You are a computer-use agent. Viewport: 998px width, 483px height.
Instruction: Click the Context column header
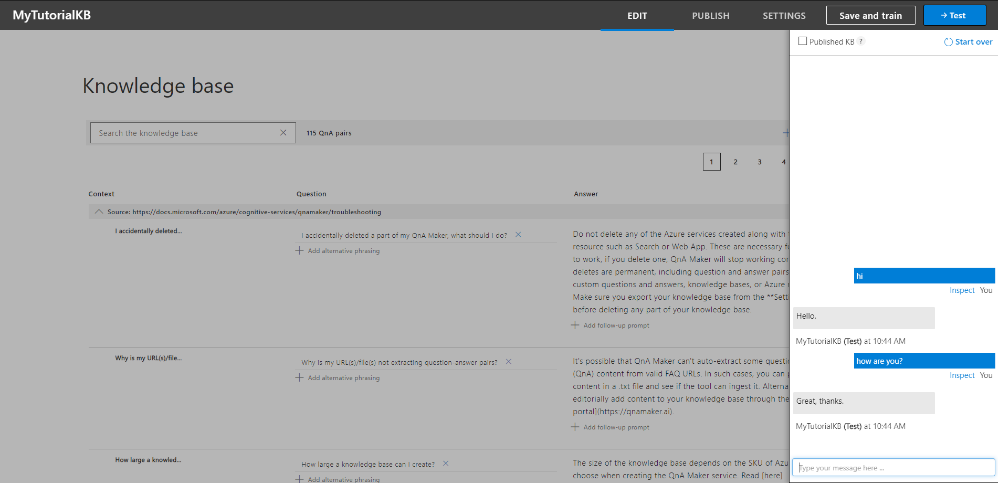click(x=101, y=193)
